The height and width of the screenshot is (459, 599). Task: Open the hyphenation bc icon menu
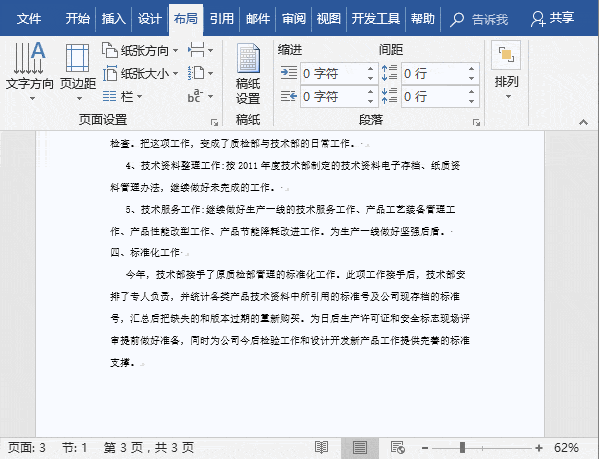pos(201,96)
